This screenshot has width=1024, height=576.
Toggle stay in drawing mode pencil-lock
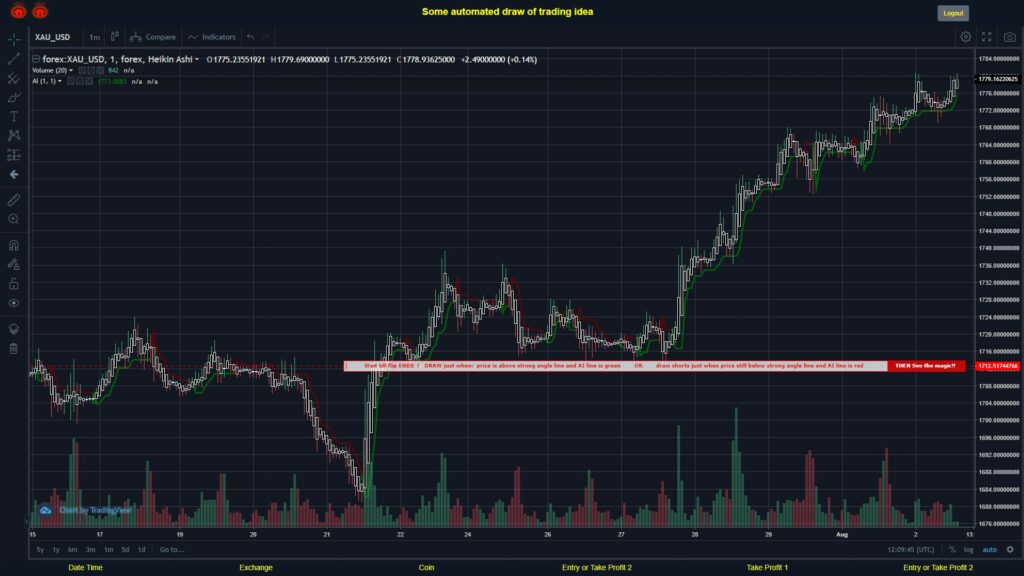coord(14,264)
